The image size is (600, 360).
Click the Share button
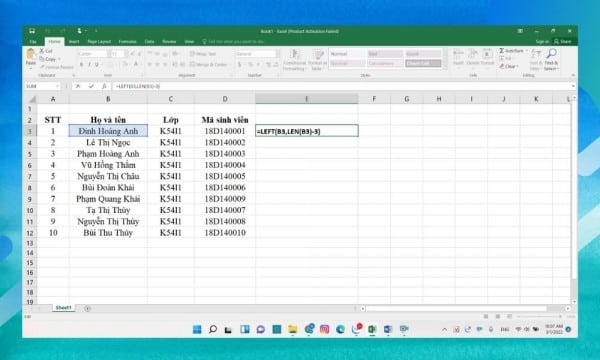(562, 42)
